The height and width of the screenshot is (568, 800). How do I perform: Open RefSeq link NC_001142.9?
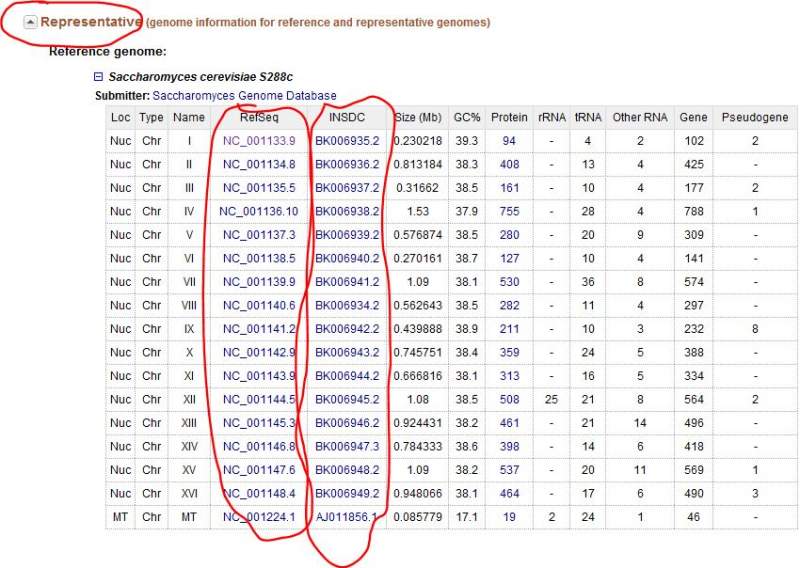pos(259,352)
